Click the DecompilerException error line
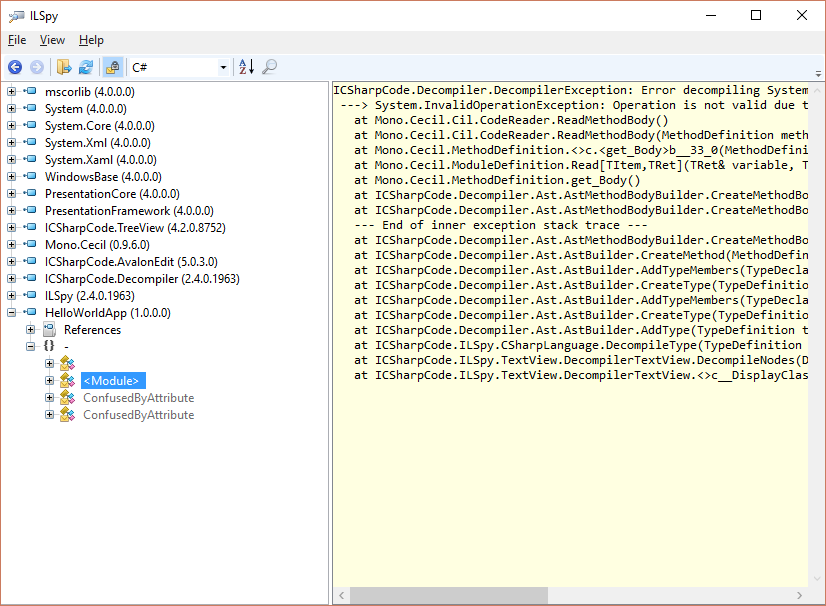 click(571, 90)
